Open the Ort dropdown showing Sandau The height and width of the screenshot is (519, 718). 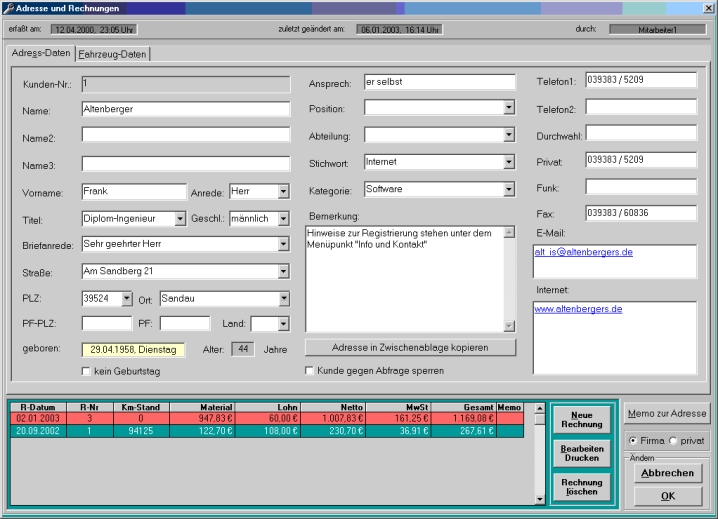click(284, 298)
